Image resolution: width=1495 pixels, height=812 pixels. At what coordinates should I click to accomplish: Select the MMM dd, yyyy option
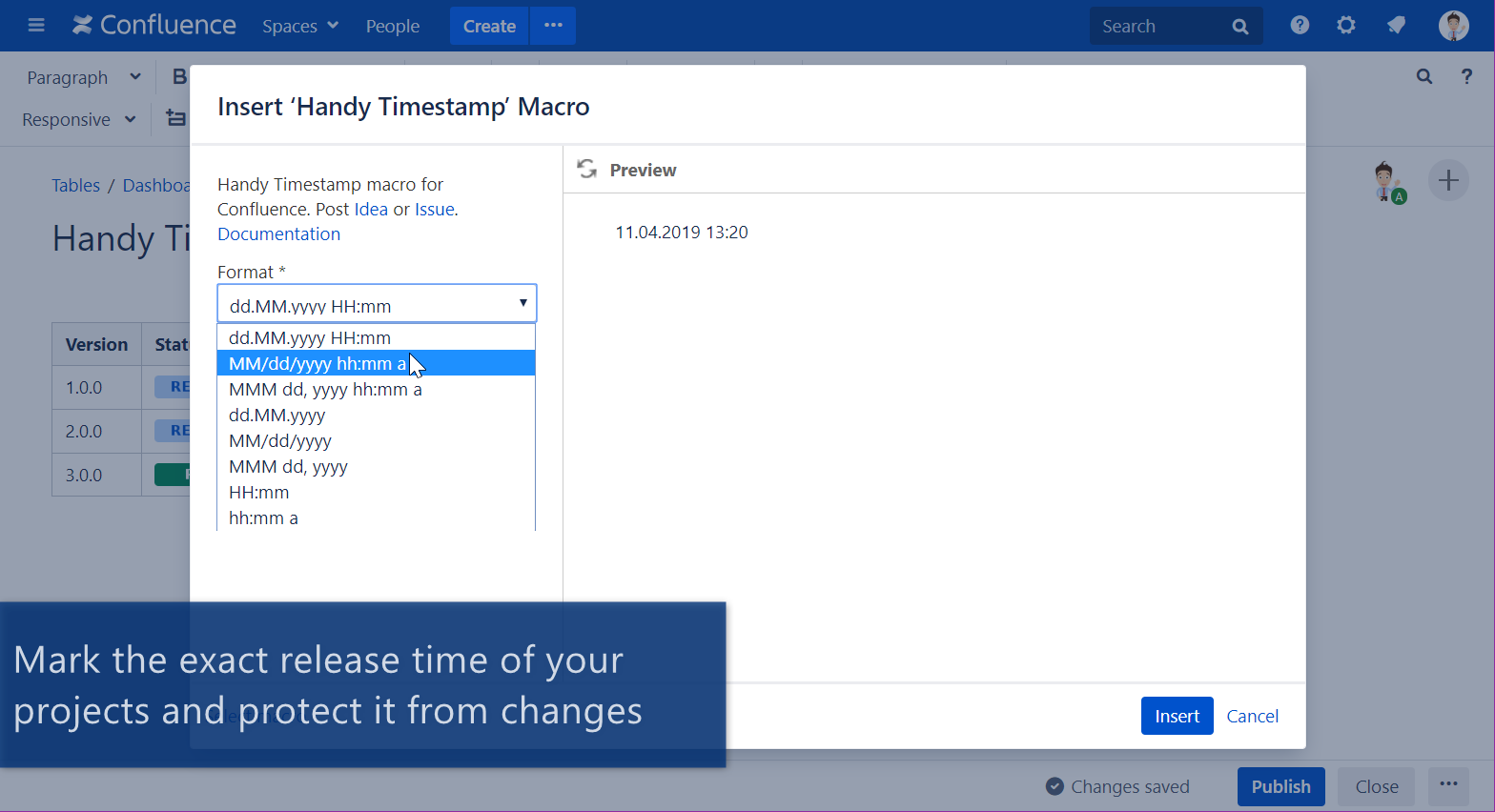[x=376, y=466]
